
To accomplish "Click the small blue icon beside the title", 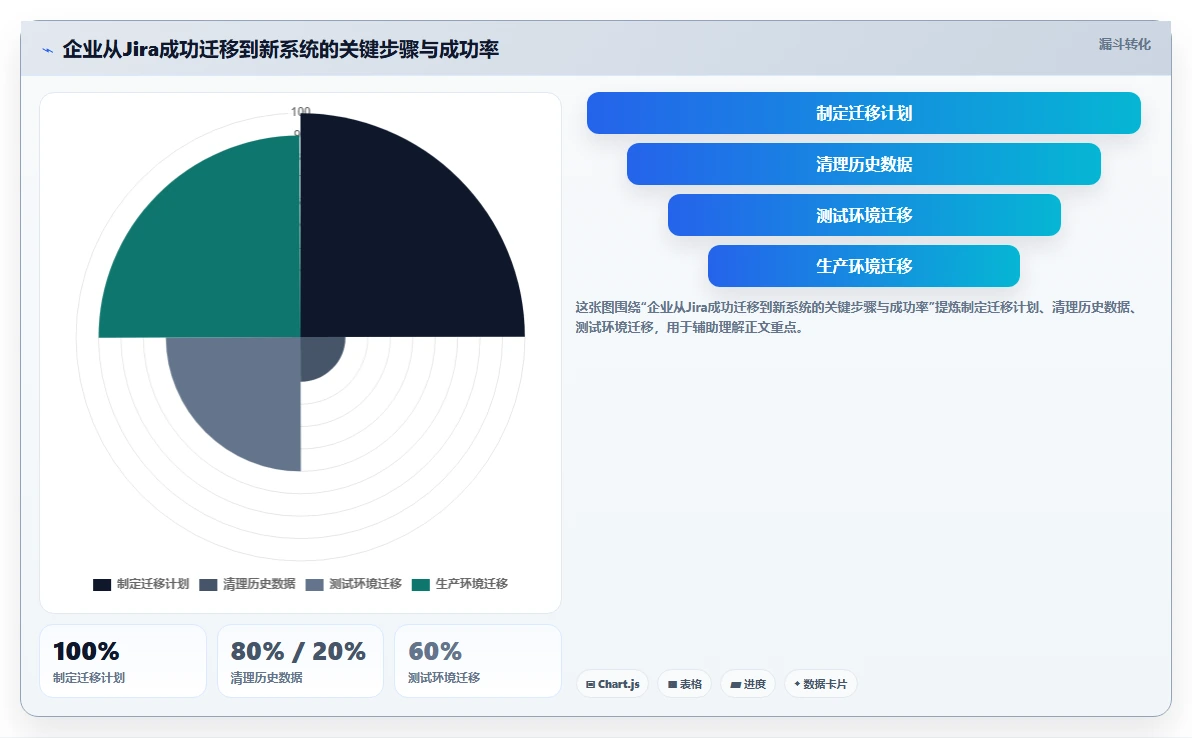I will (48, 50).
